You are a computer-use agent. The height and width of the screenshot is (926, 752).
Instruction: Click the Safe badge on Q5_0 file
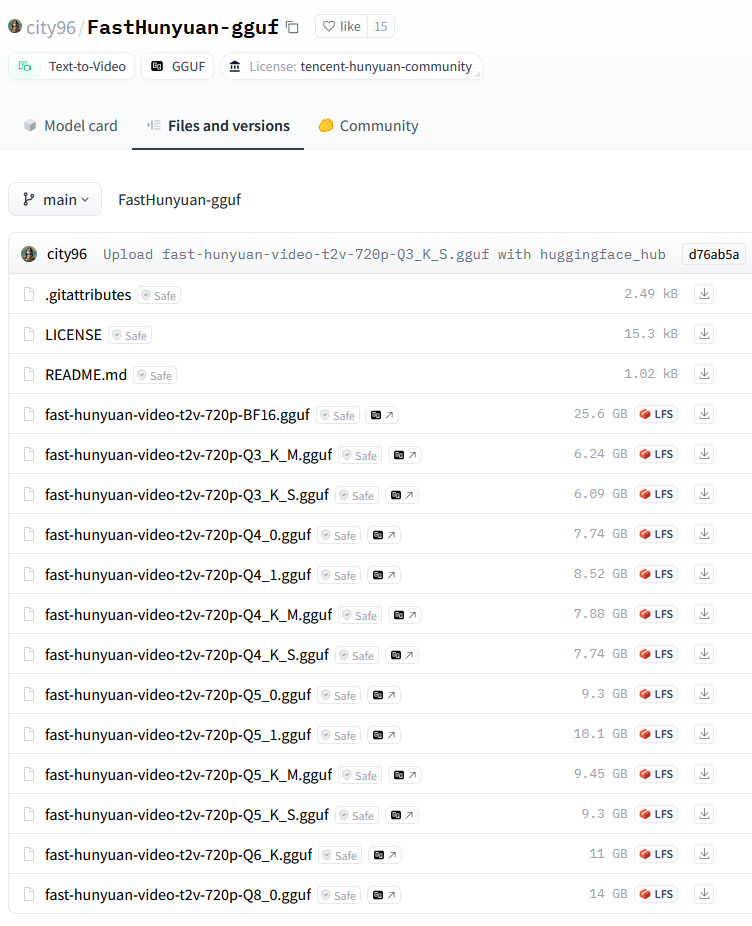(339, 696)
